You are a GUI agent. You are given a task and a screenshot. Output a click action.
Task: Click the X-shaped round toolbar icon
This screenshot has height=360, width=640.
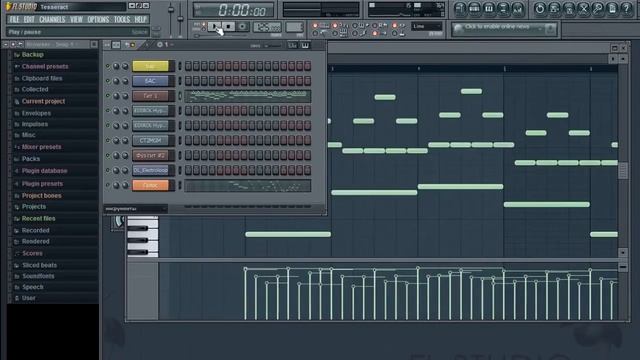(584, 9)
